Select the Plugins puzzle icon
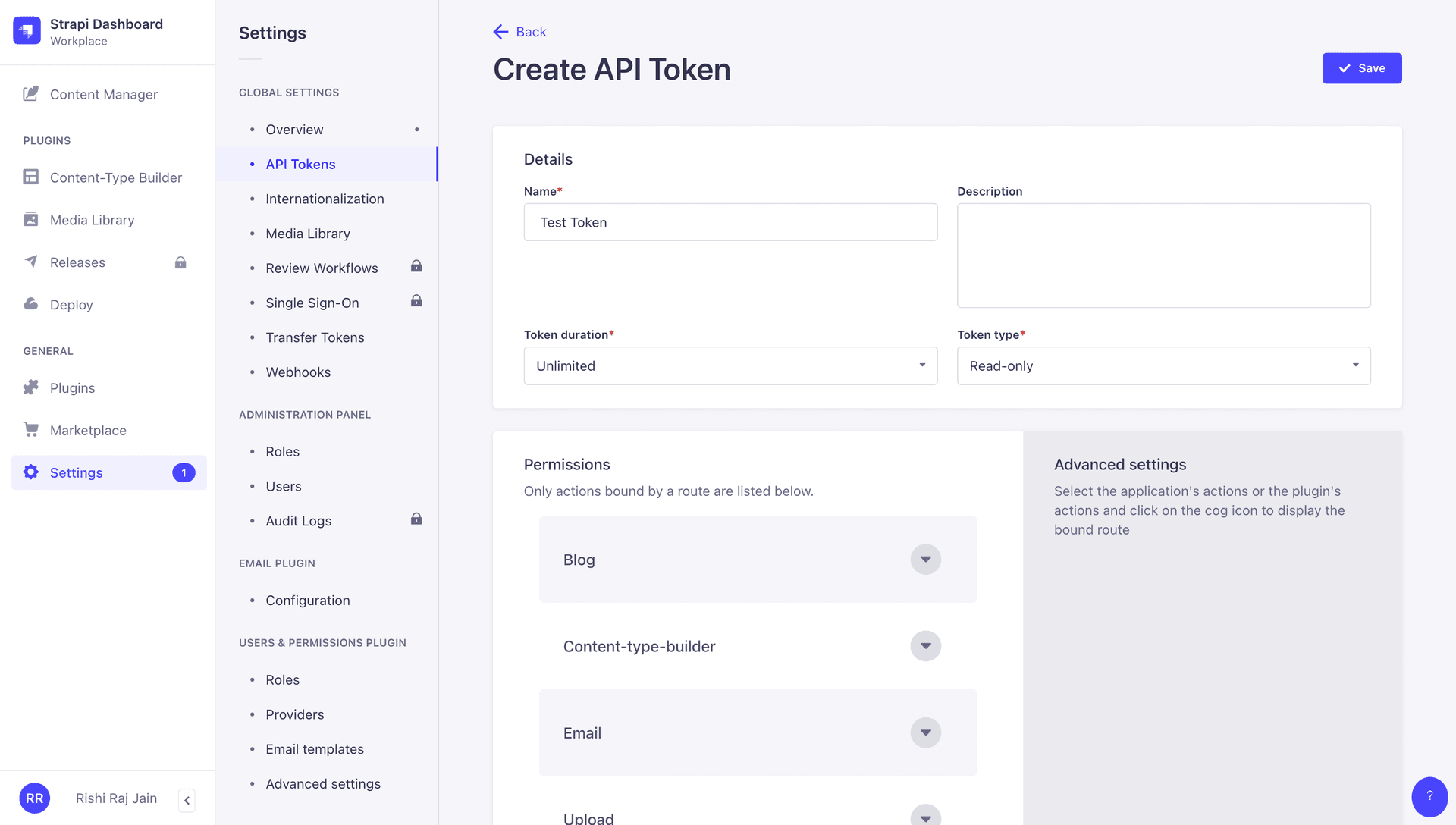The width and height of the screenshot is (1456, 825). (x=30, y=387)
